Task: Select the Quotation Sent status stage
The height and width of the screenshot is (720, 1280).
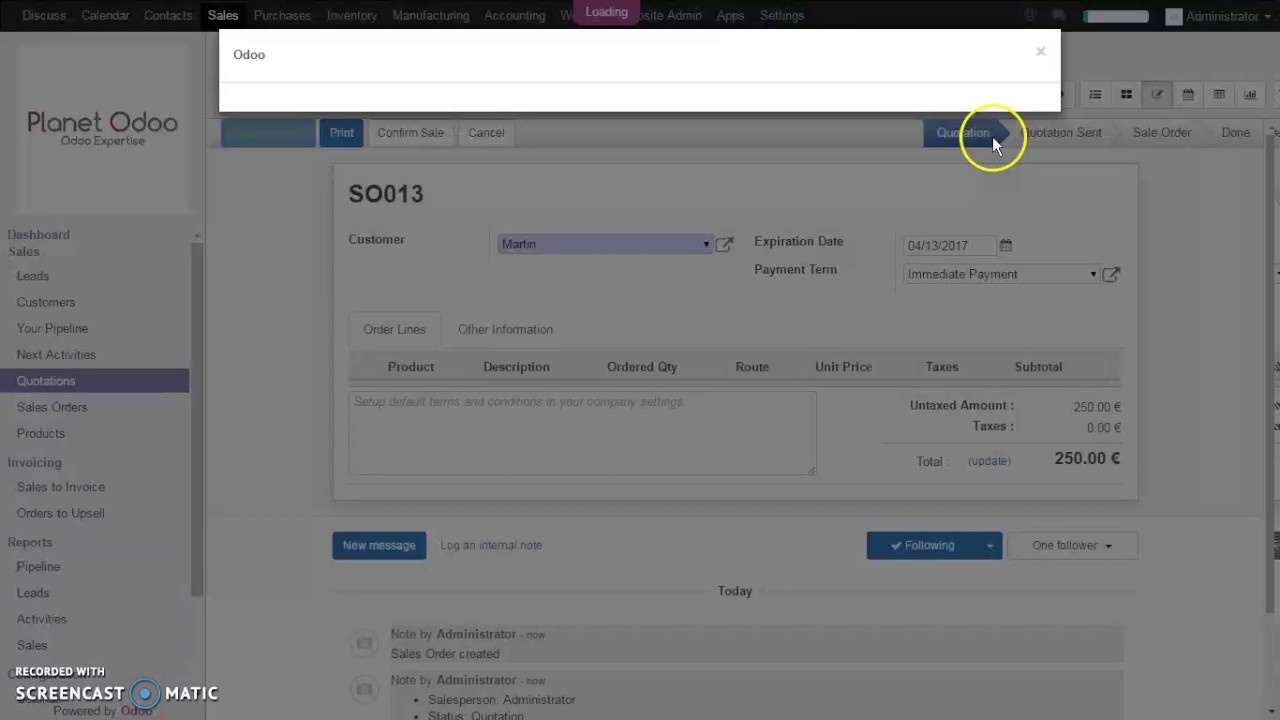Action: [1062, 133]
